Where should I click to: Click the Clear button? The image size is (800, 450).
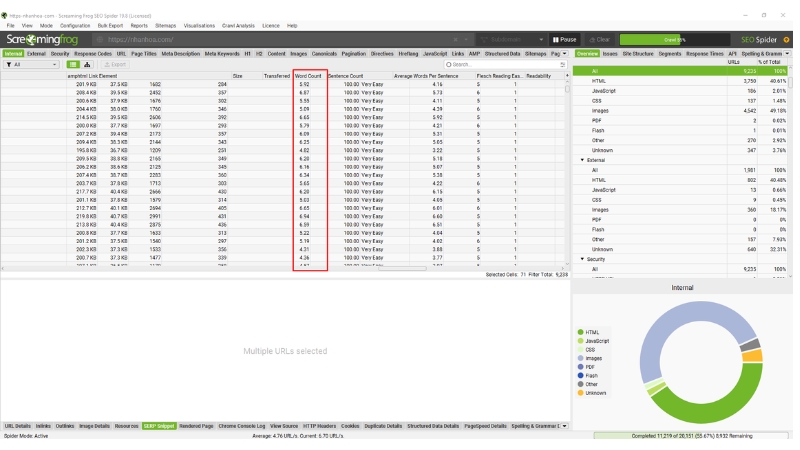[600, 40]
